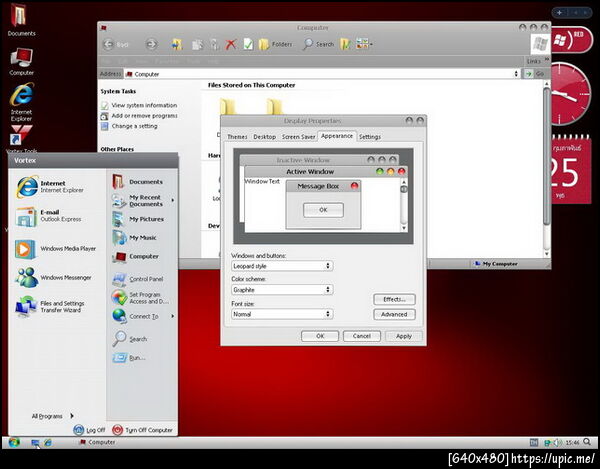Click the Computer address field

321,74
